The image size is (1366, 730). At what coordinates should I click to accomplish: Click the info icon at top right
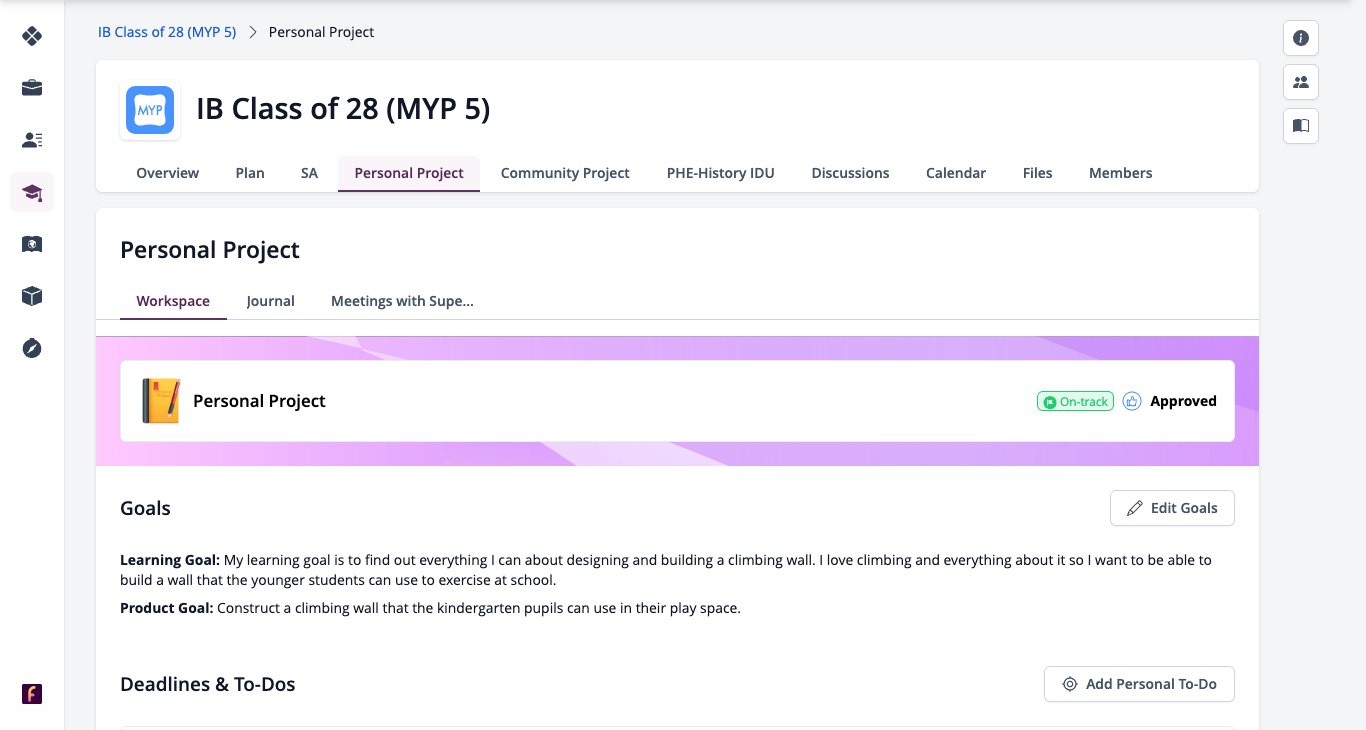(x=1301, y=38)
